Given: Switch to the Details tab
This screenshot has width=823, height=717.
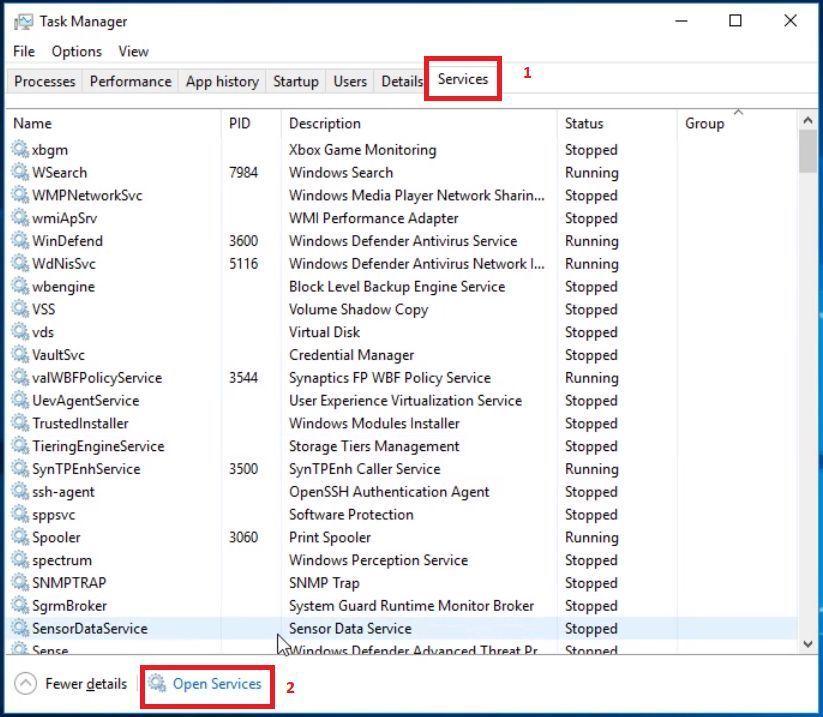Looking at the screenshot, I should (401, 81).
